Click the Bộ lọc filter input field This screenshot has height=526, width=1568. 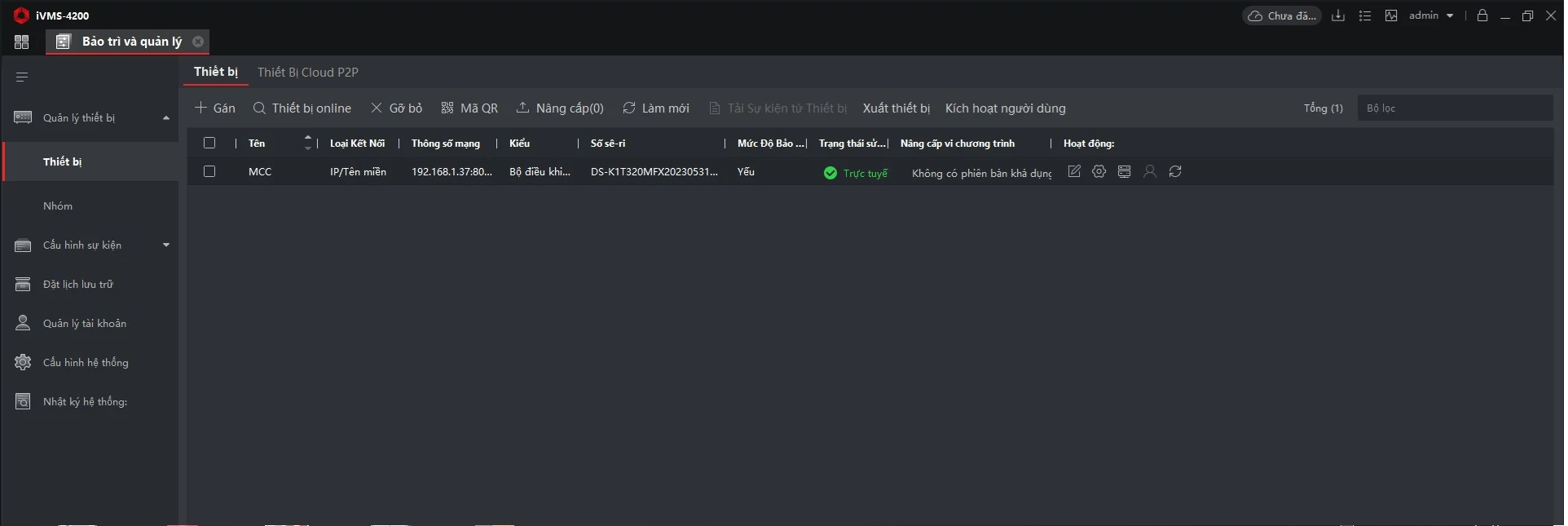(x=1454, y=108)
